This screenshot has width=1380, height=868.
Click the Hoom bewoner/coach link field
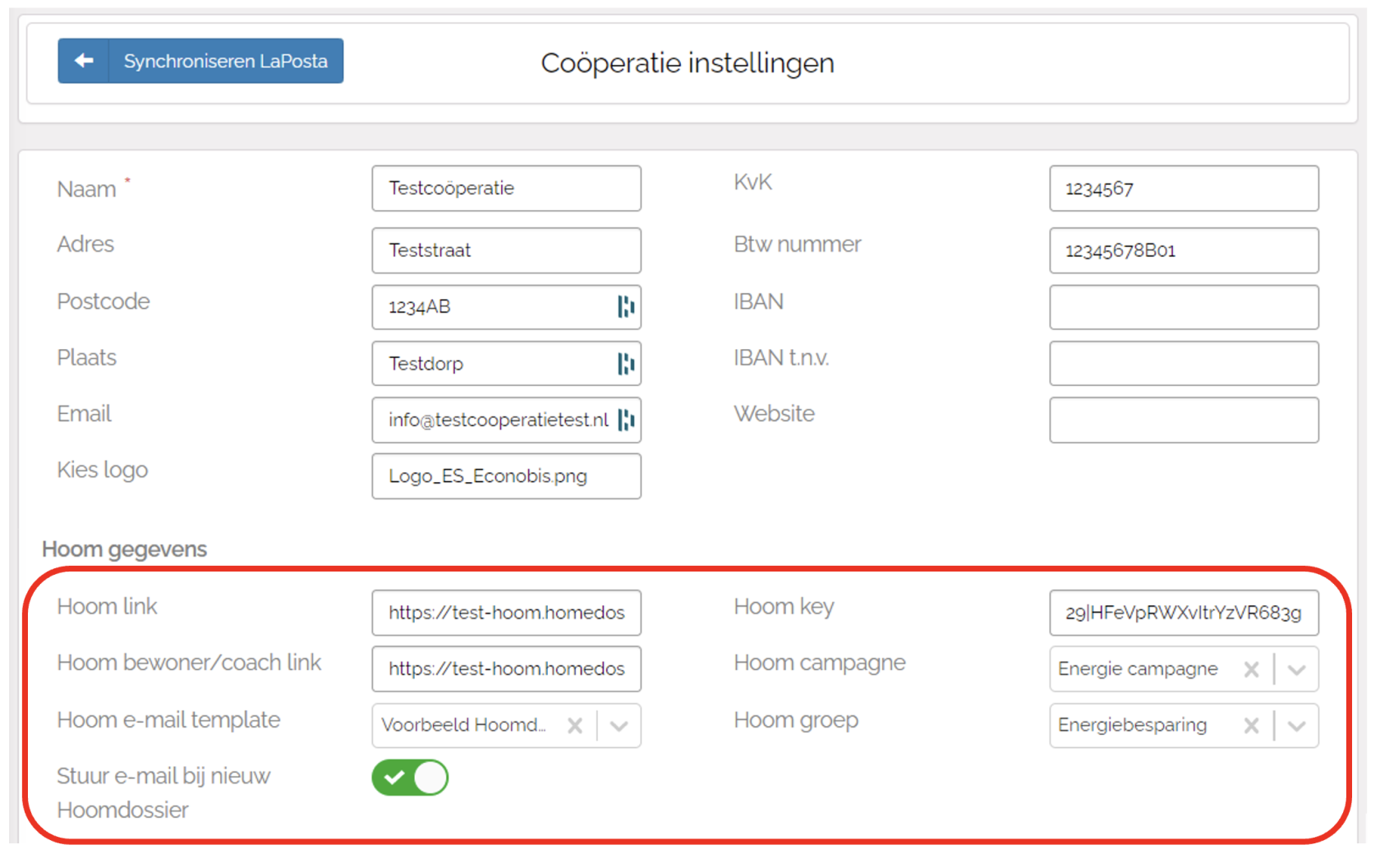(x=505, y=669)
